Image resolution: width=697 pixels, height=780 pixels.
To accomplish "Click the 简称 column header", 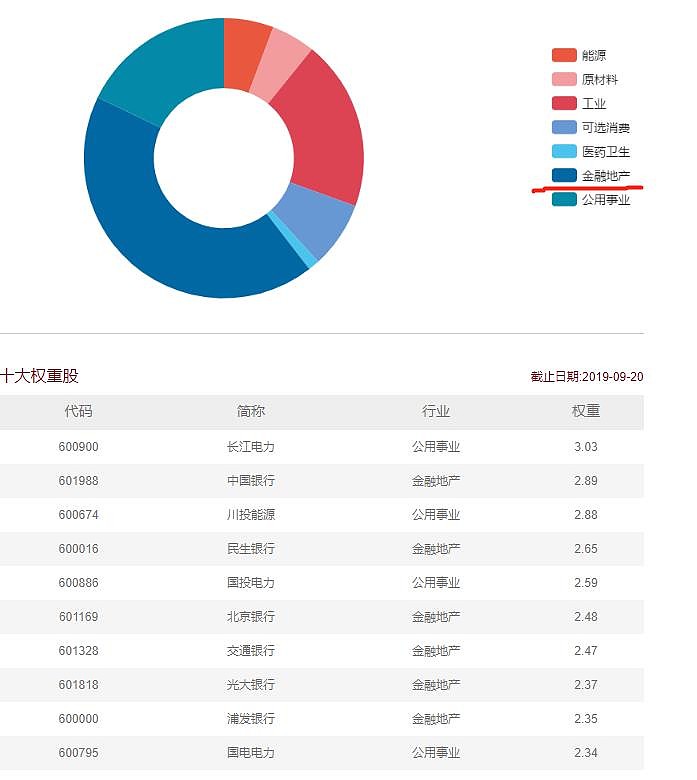I will [x=251, y=411].
